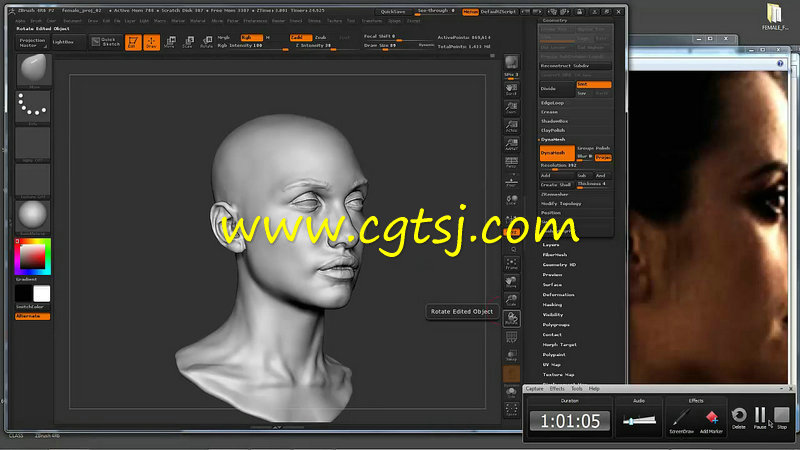Expand the Crease section
Viewport: 800px width, 450px height.
pos(549,112)
